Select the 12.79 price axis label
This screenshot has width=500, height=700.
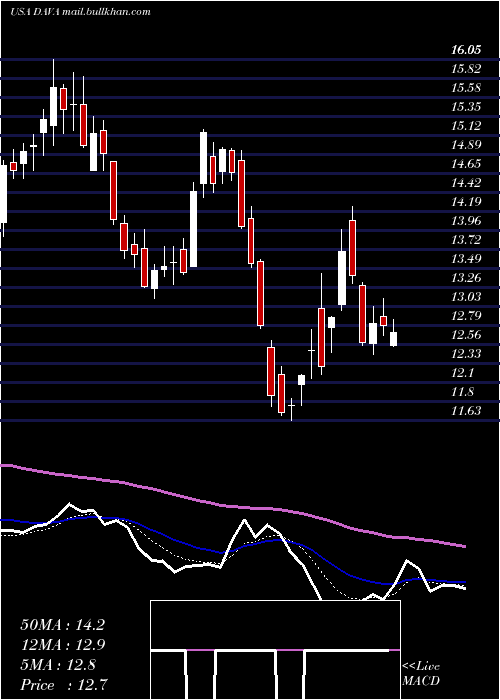click(x=466, y=316)
